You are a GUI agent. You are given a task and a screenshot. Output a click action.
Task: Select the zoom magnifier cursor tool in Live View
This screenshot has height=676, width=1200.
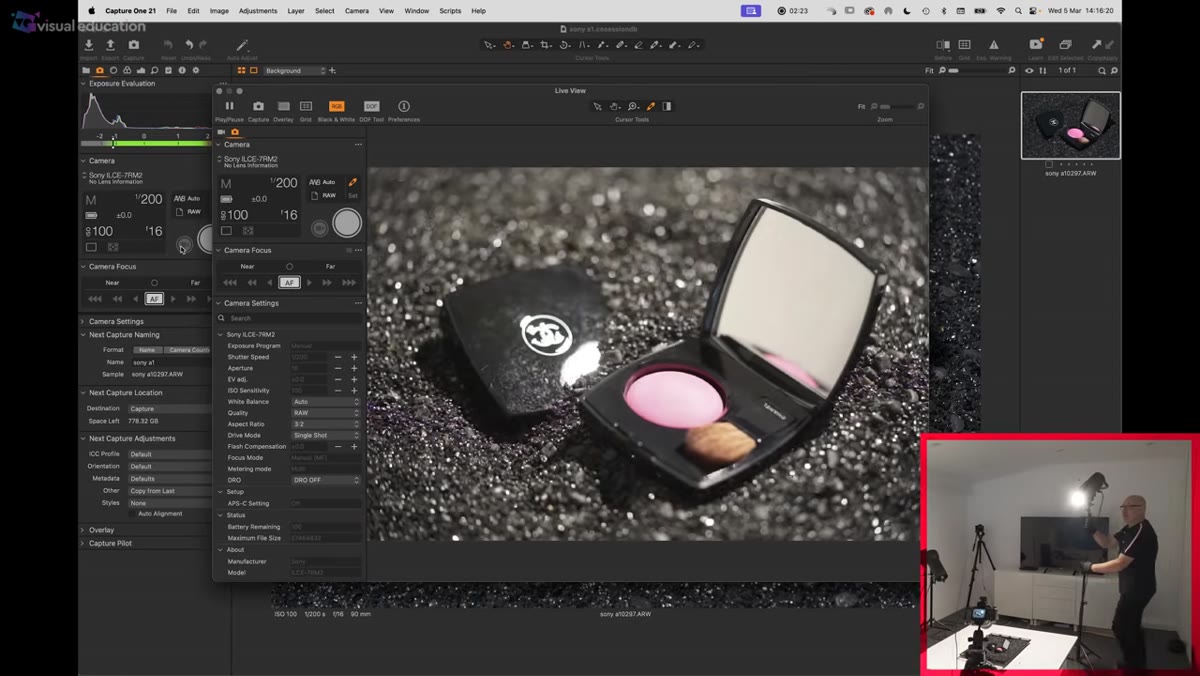tap(633, 106)
